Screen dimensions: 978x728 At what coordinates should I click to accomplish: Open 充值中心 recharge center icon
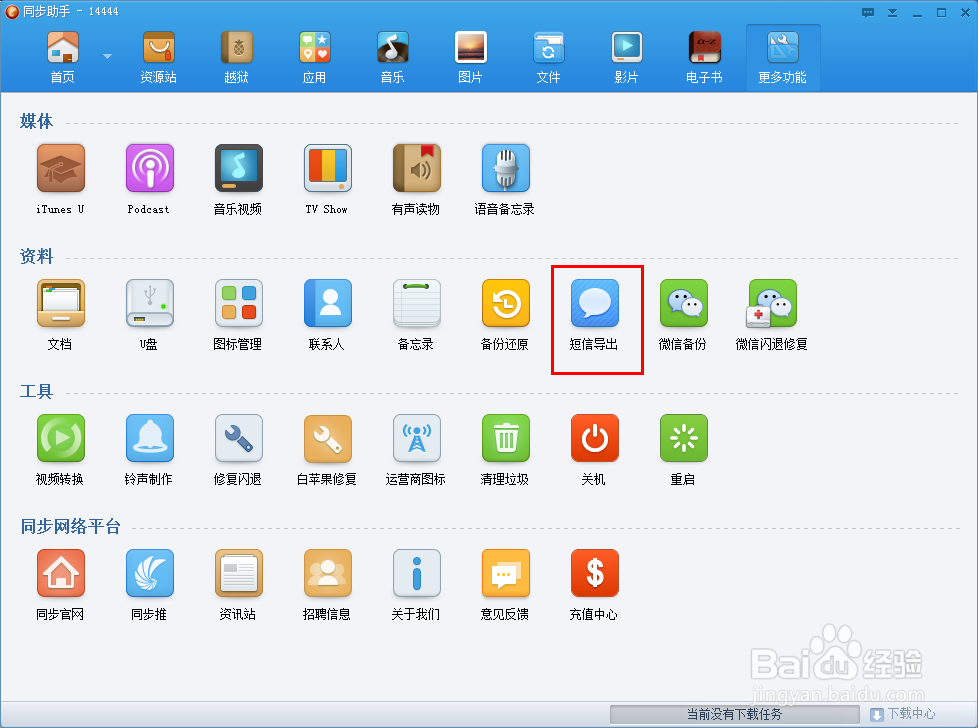coord(595,573)
